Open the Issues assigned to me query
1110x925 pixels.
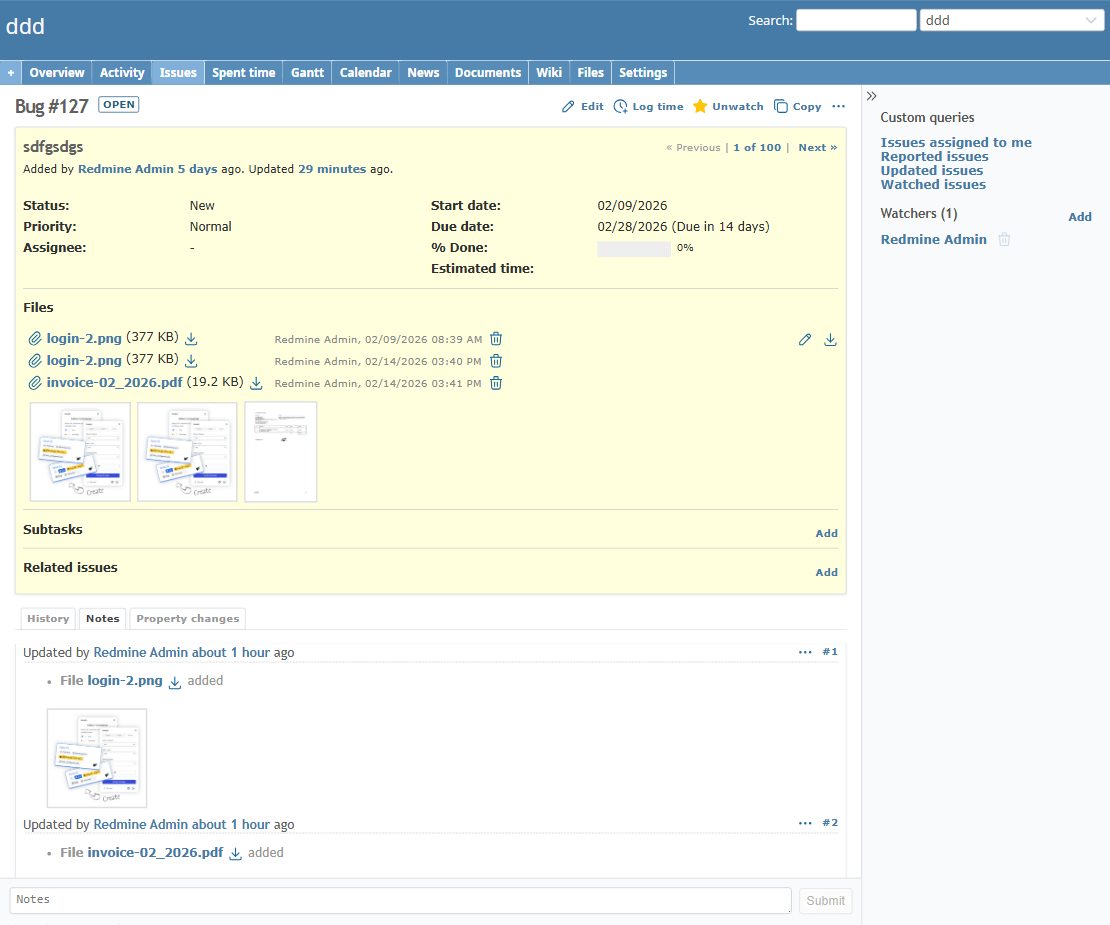955,142
